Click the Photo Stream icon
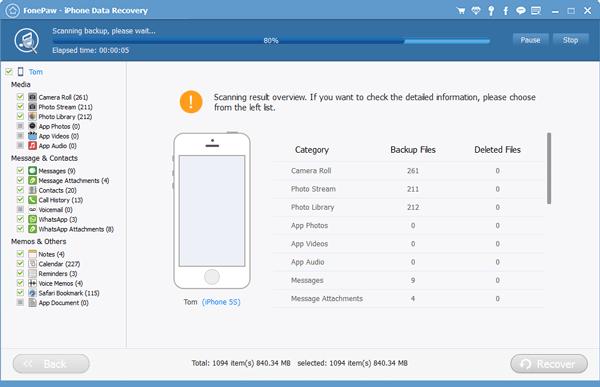The image size is (600, 387). (33, 107)
